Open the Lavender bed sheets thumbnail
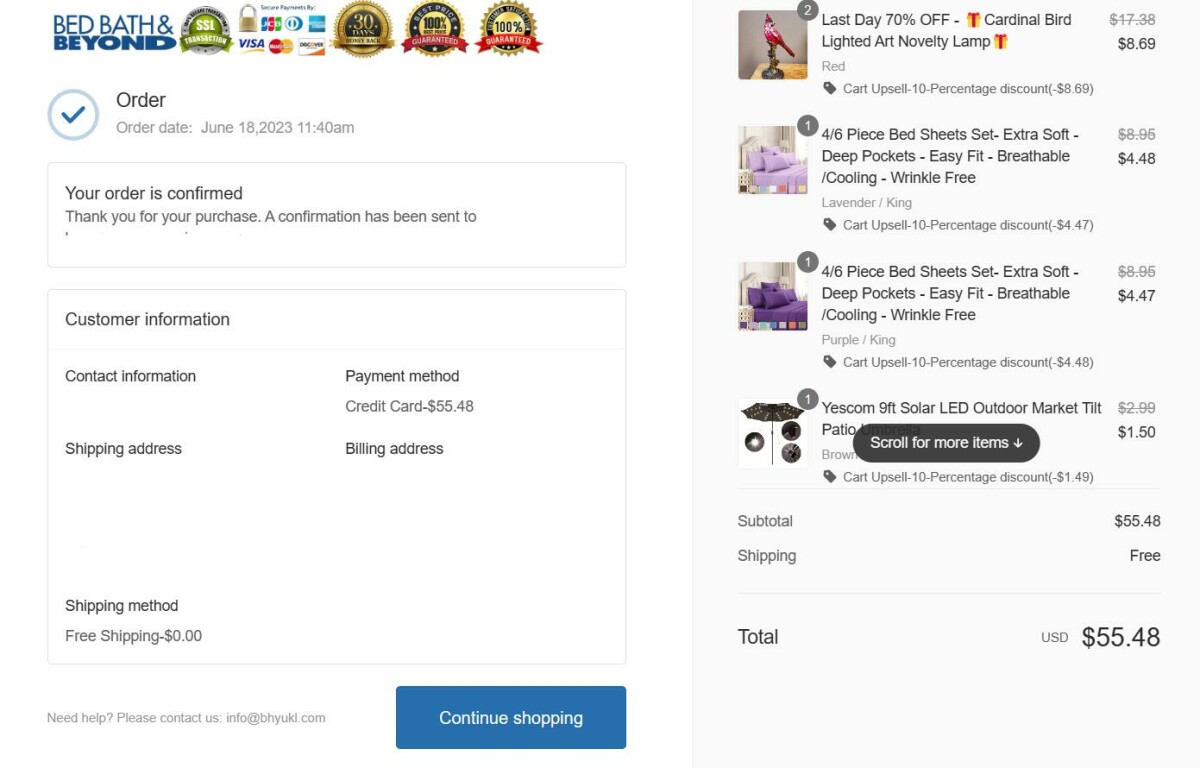 point(772,160)
